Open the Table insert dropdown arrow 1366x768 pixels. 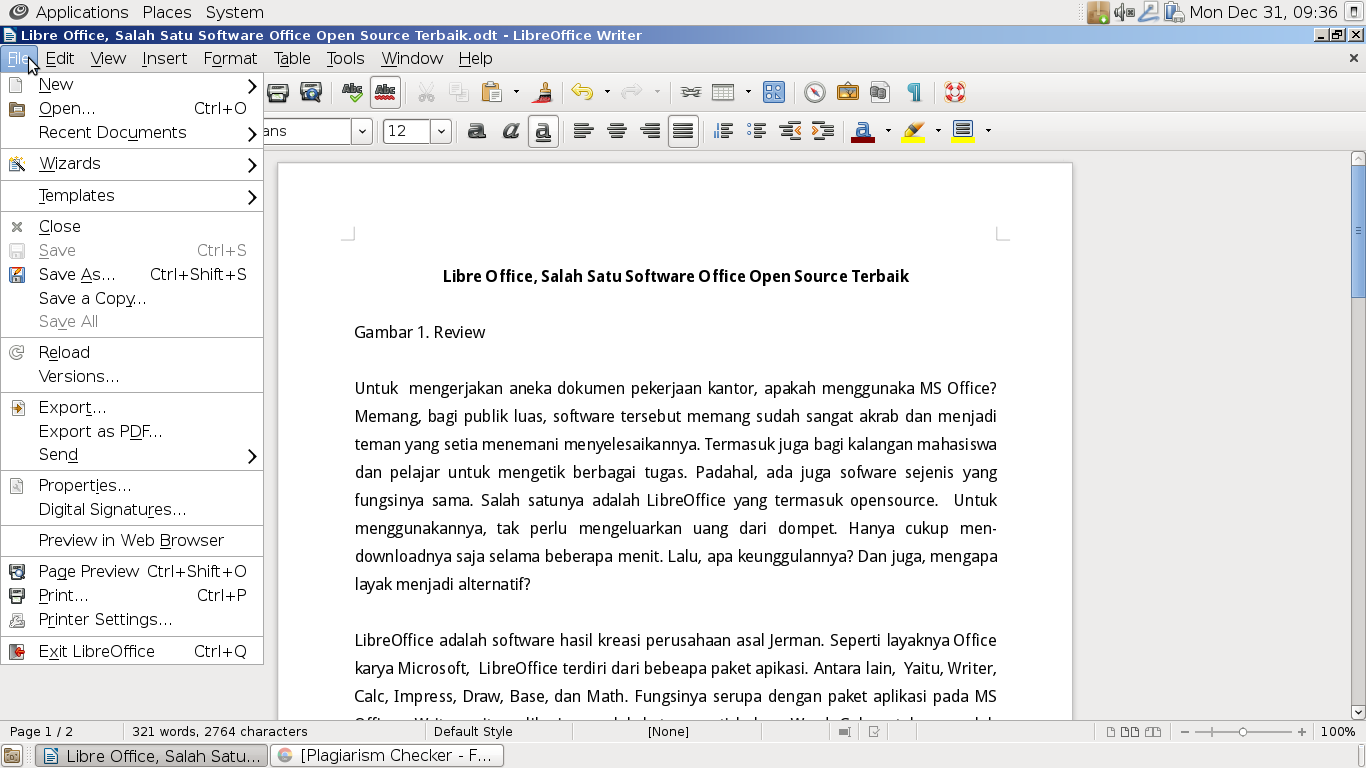748,93
